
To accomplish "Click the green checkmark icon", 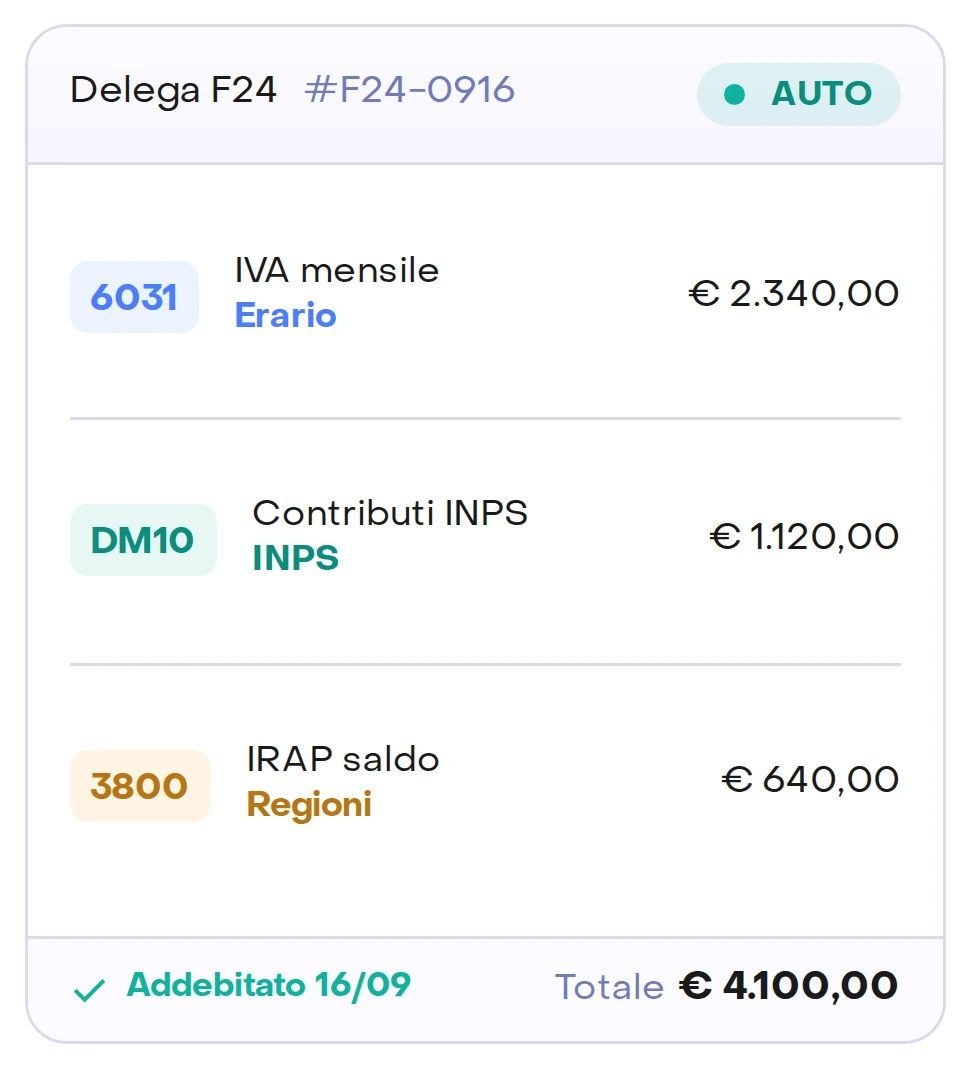I will pyautogui.click(x=89, y=990).
